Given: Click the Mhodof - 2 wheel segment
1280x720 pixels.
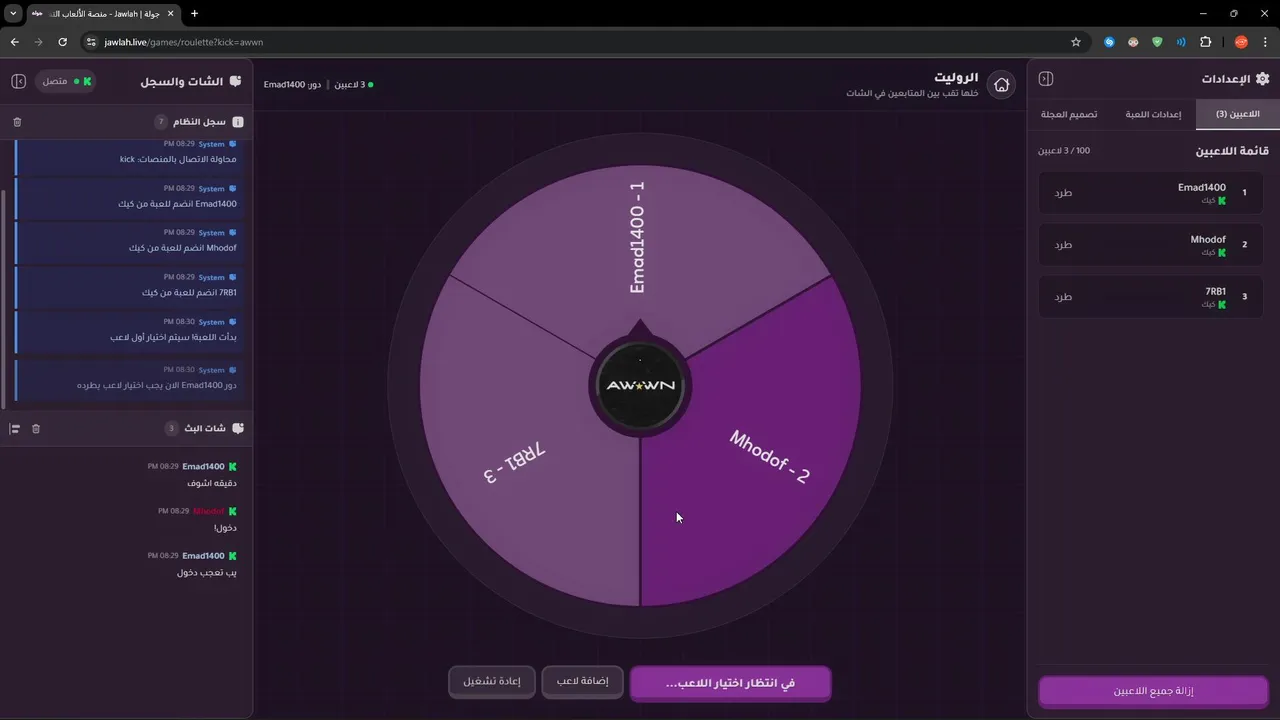Looking at the screenshot, I should 768,456.
